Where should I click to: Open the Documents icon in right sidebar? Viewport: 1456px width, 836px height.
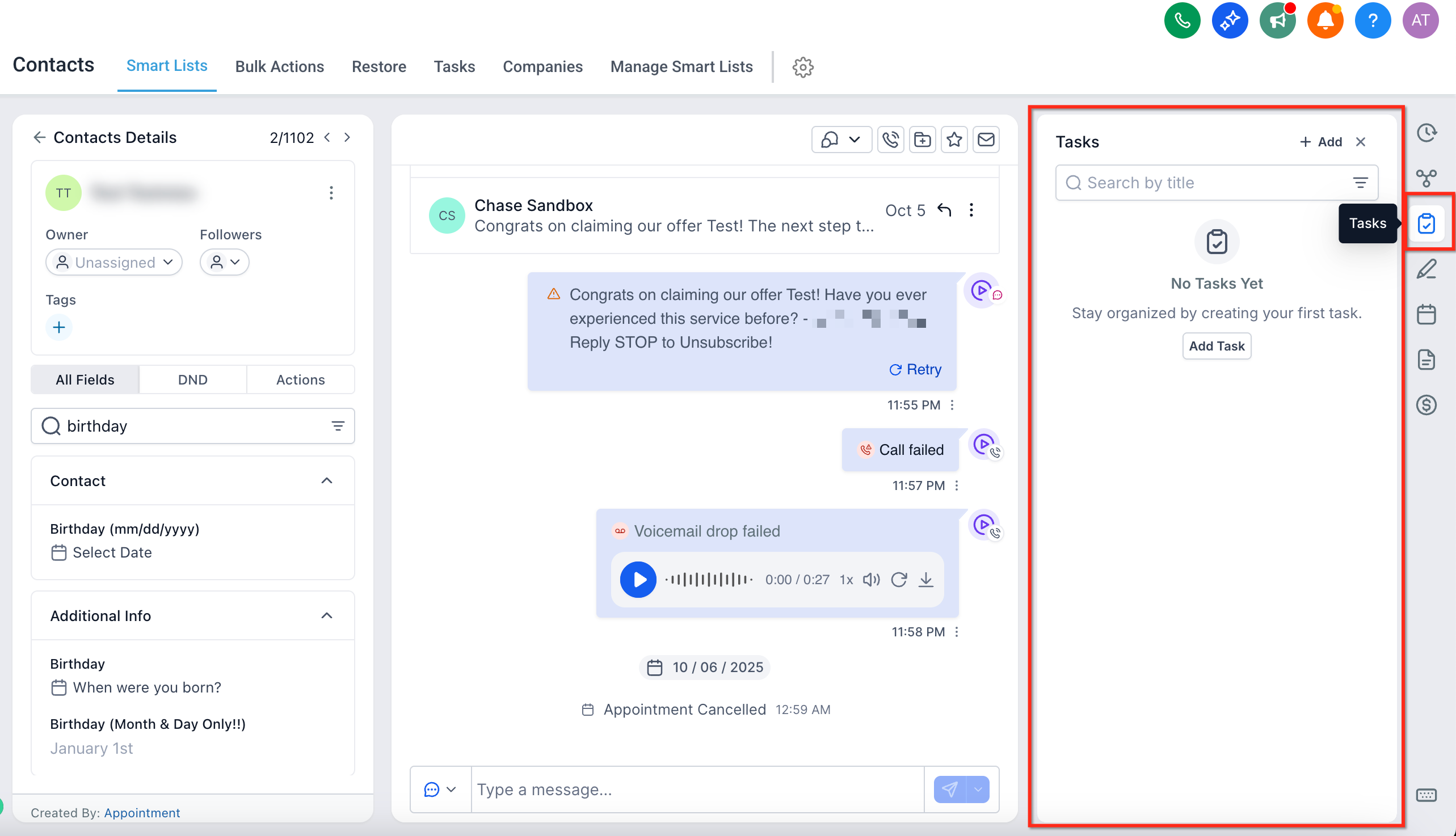pyautogui.click(x=1426, y=360)
